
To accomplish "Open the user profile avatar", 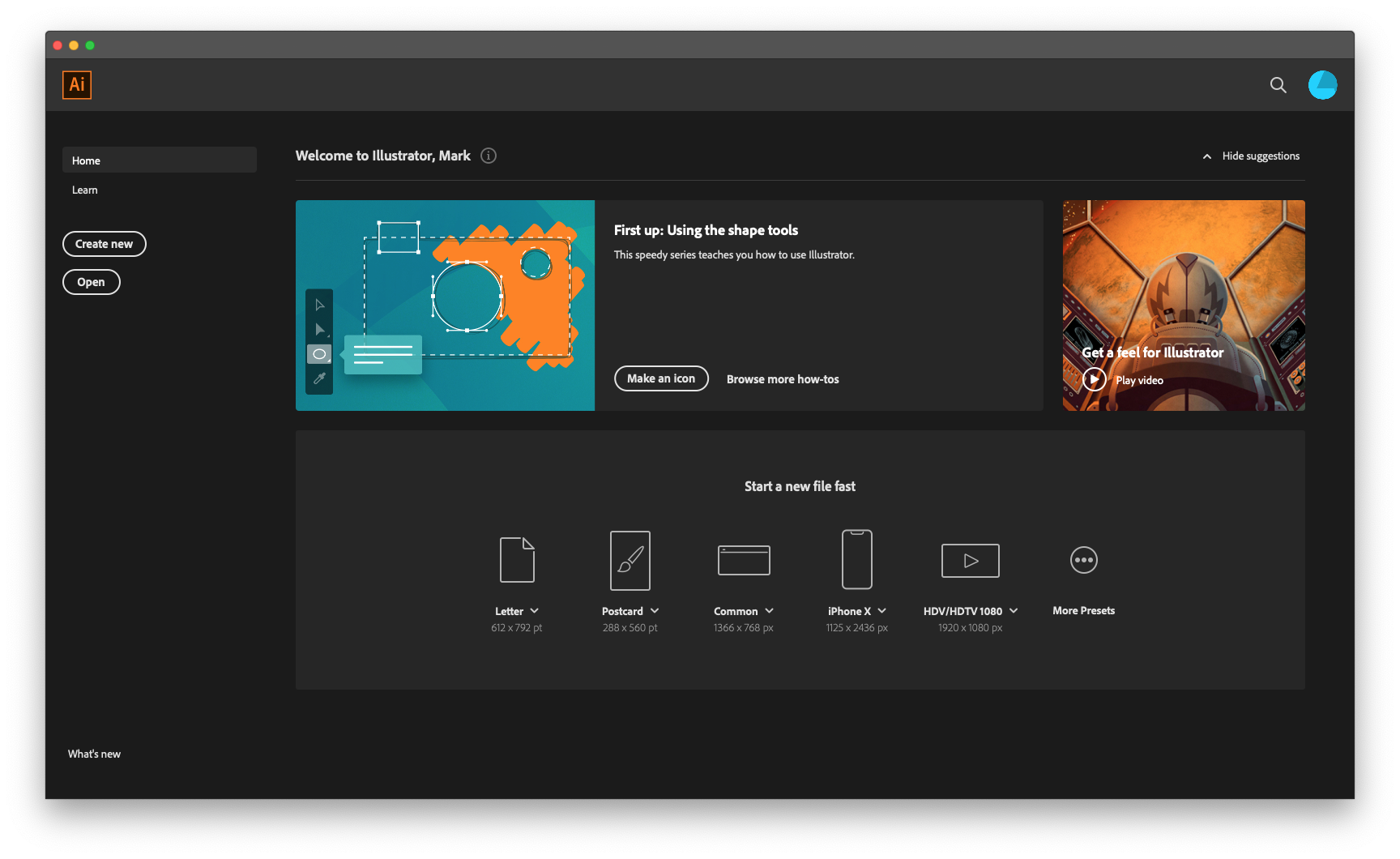I will coord(1323,85).
